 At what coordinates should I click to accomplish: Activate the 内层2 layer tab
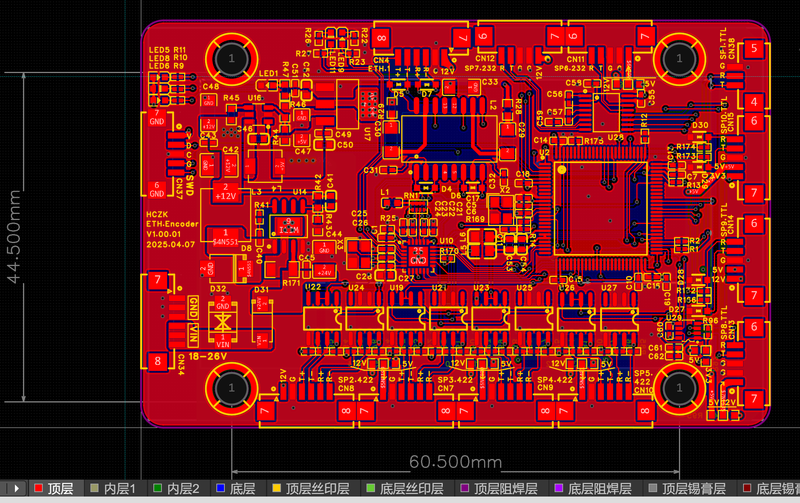(176, 488)
